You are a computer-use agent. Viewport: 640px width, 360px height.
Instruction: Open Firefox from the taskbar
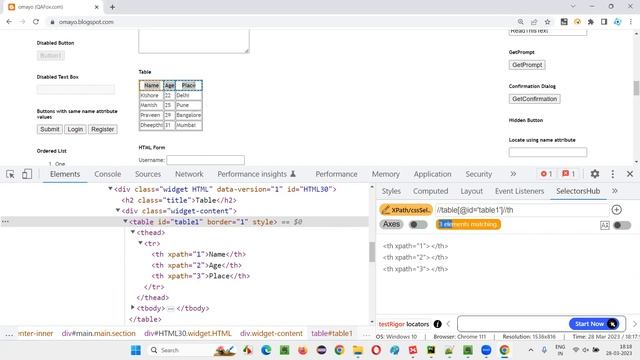[x=302, y=350]
